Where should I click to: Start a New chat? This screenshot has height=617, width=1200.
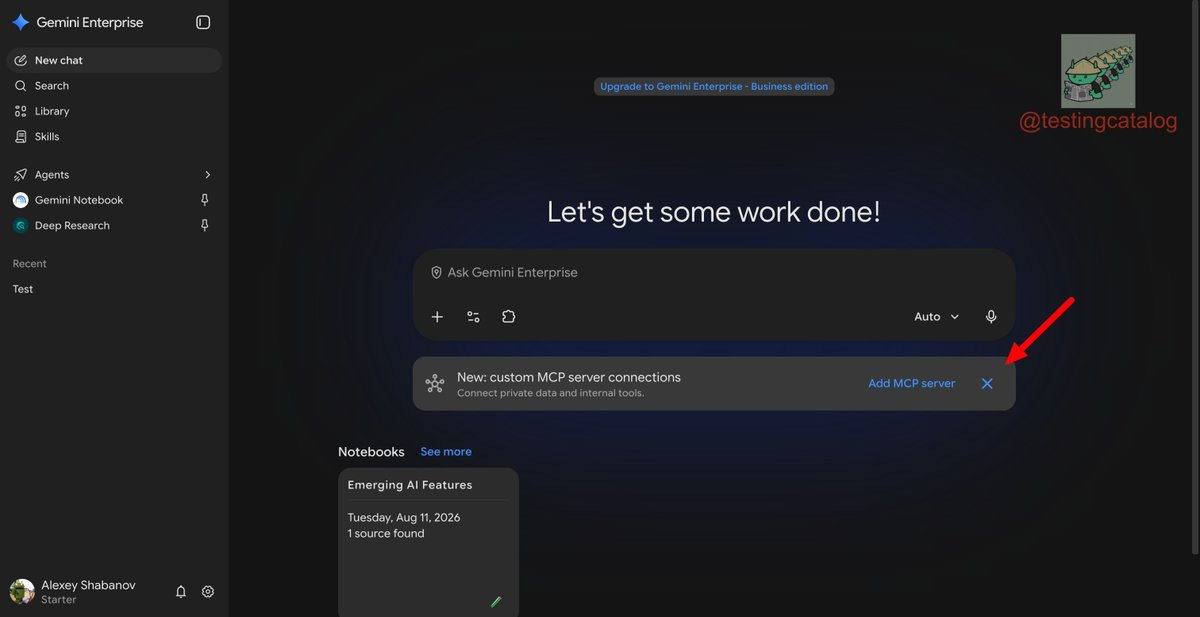(114, 60)
